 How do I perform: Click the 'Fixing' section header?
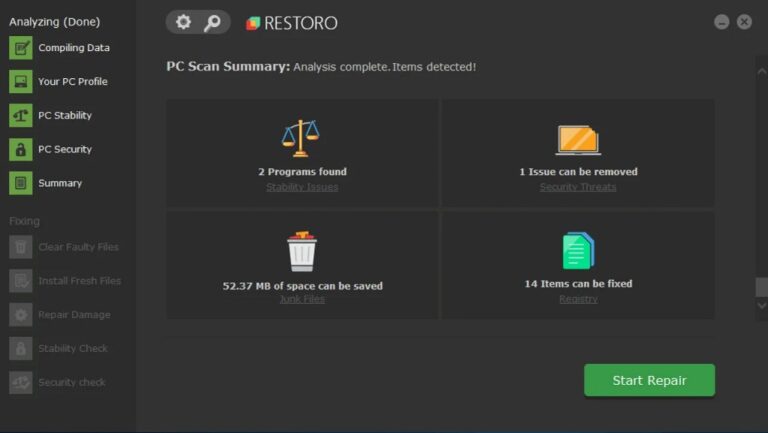24,221
